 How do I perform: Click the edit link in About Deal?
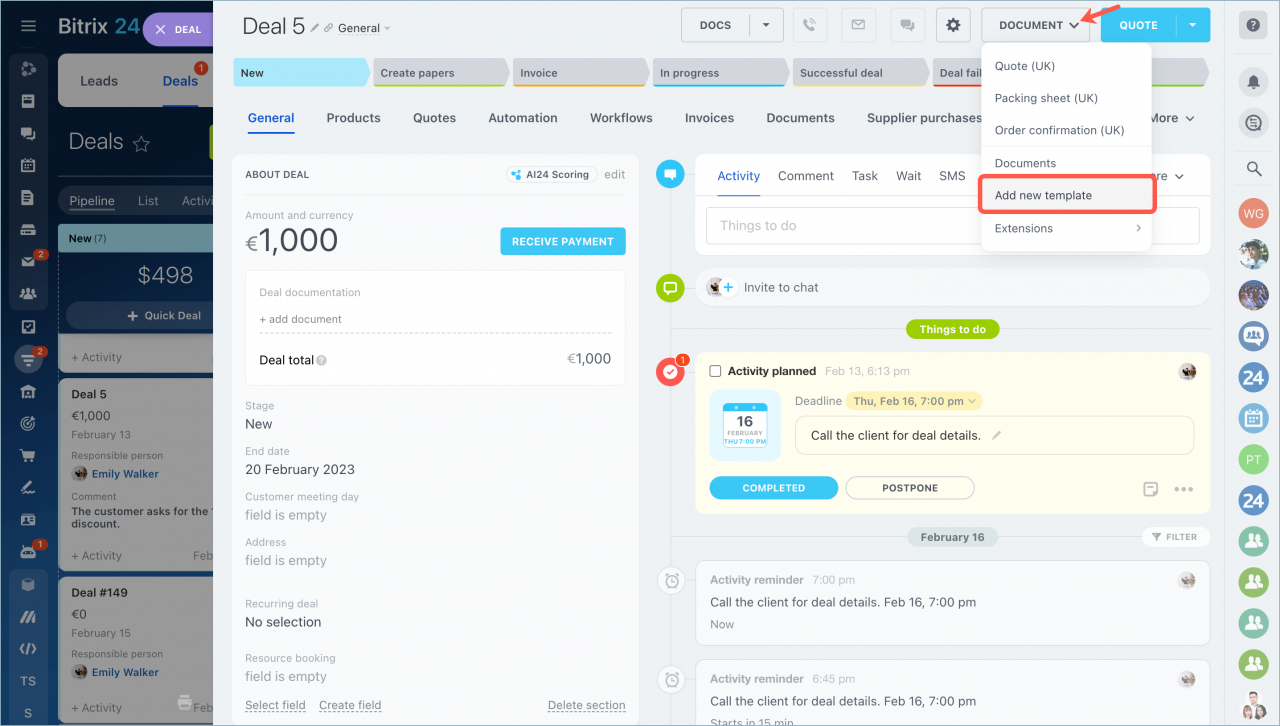tap(615, 174)
